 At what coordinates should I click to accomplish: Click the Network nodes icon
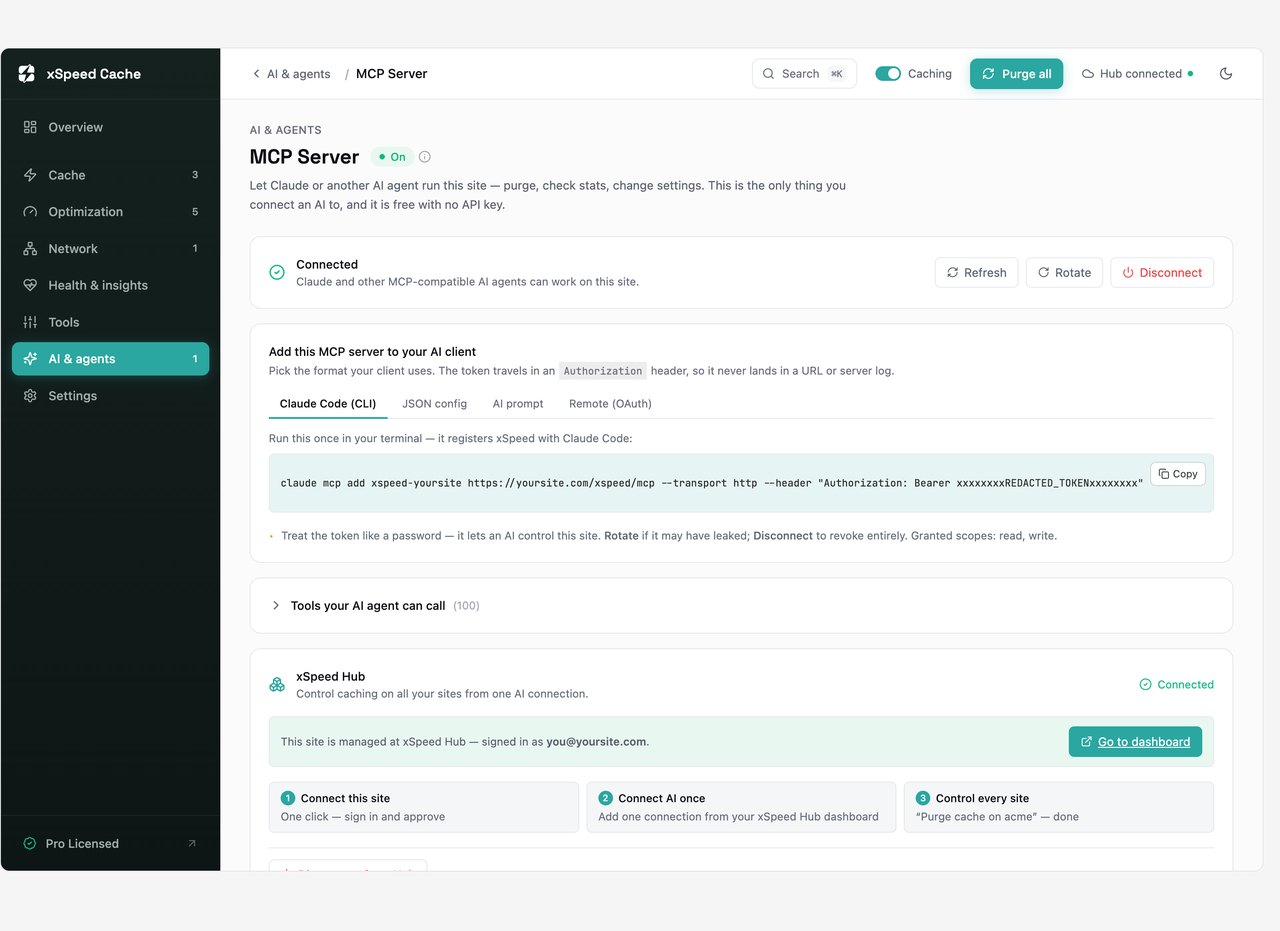30,249
